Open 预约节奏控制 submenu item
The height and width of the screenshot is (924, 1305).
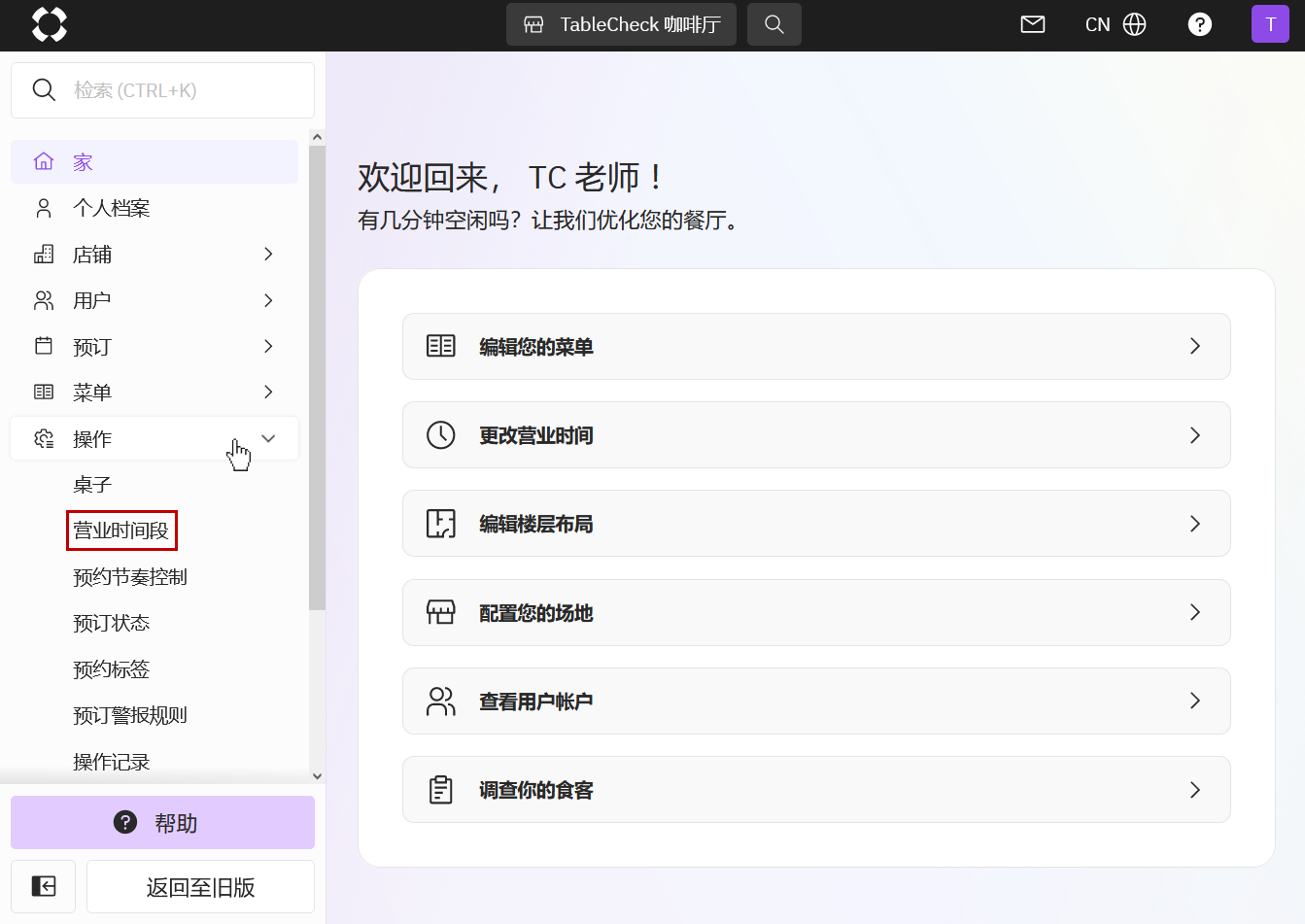(x=130, y=577)
